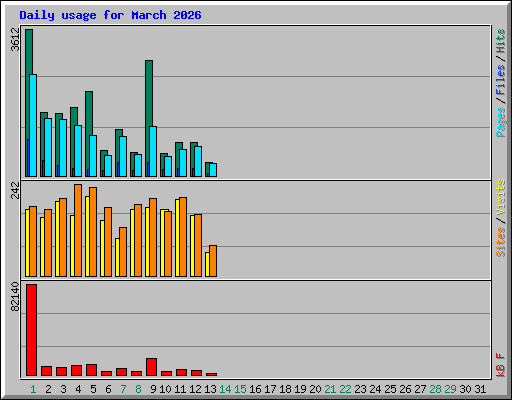Click the 'Hits' legend label
Image resolution: width=512 pixels, height=400 pixels.
click(500, 41)
